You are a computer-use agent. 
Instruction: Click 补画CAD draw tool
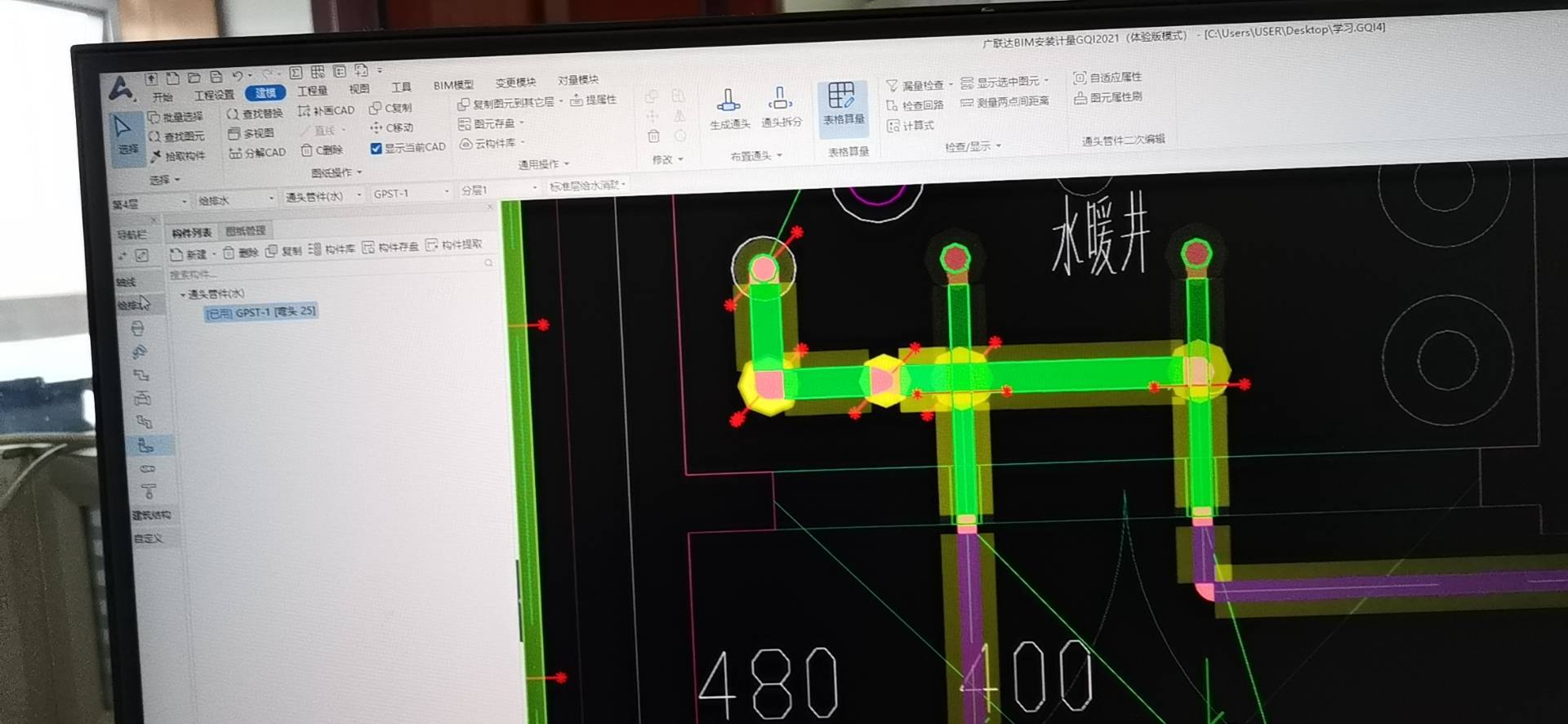click(x=327, y=110)
